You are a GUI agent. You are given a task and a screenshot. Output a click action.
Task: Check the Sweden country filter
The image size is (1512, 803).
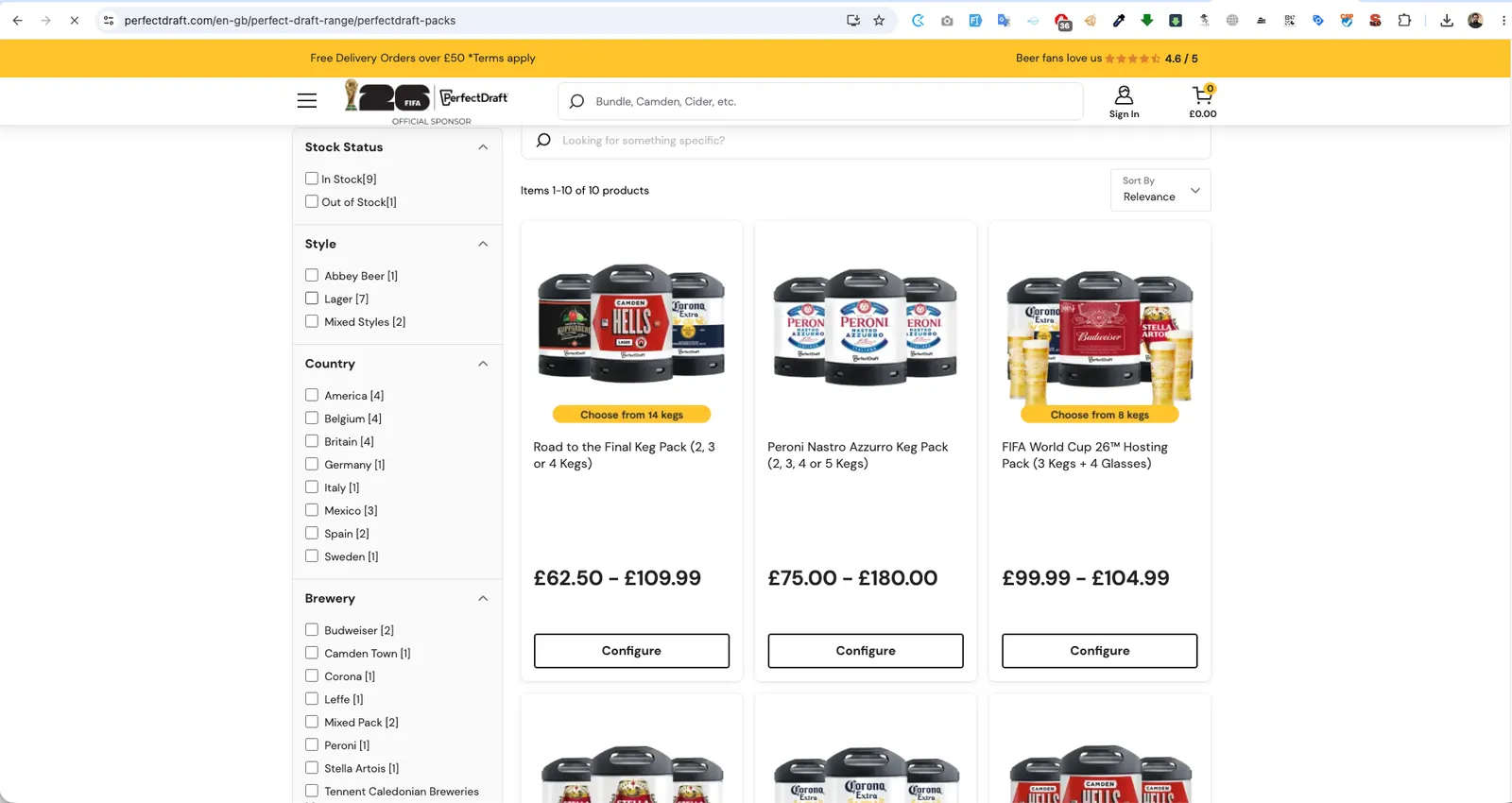click(312, 555)
